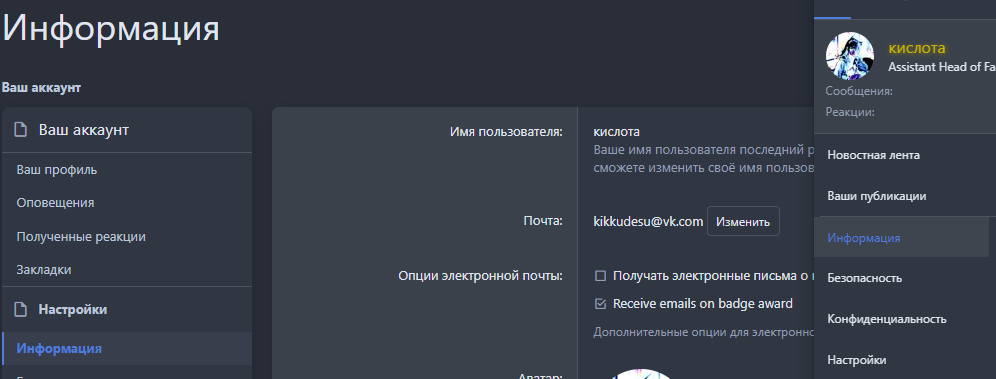Open Оповещения in the left sidebar
Screen dimensions: 996x379
tap(55, 203)
